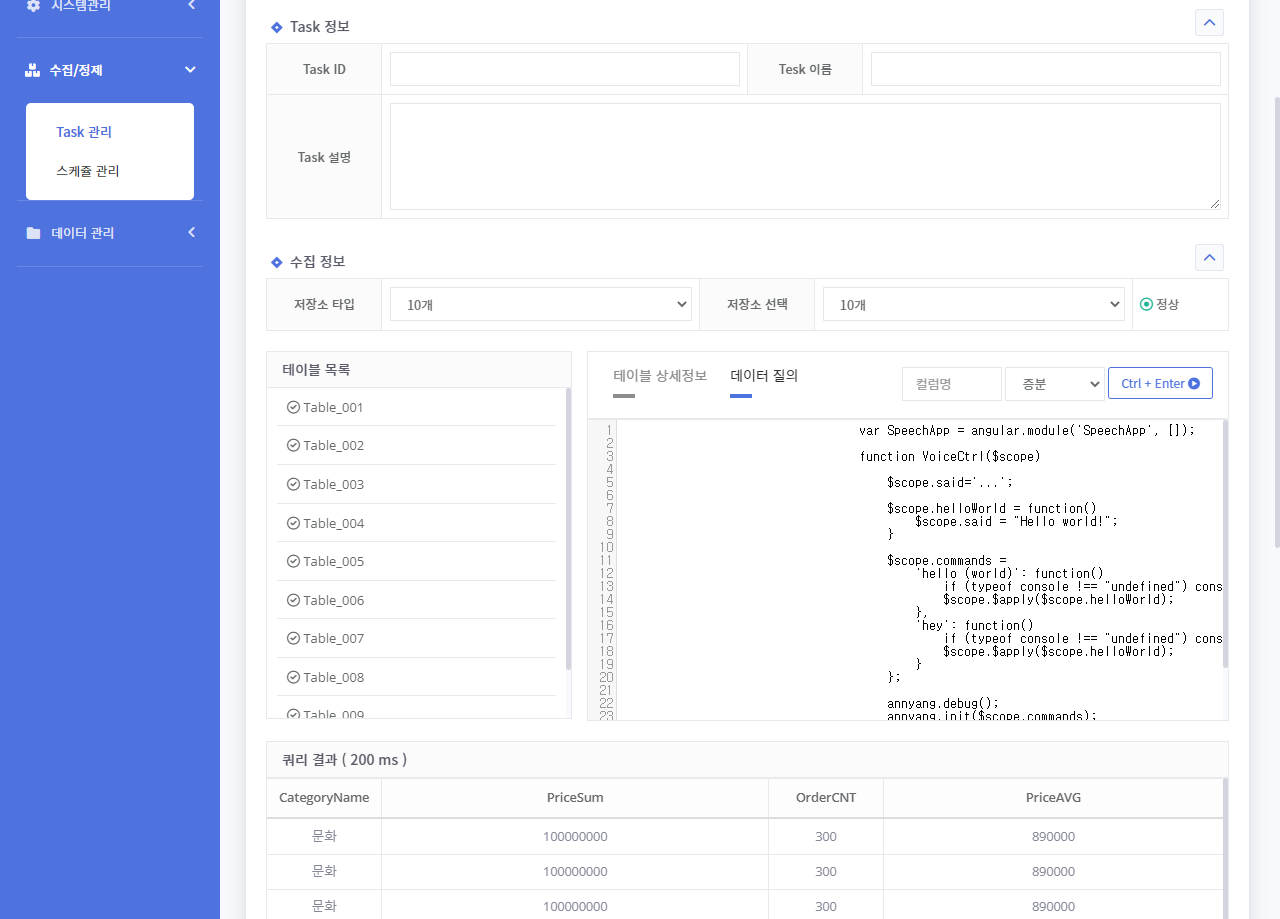Viewport: 1280px width, 919px height.
Task: Run query with Ctrl + Enter button
Action: tap(1160, 384)
